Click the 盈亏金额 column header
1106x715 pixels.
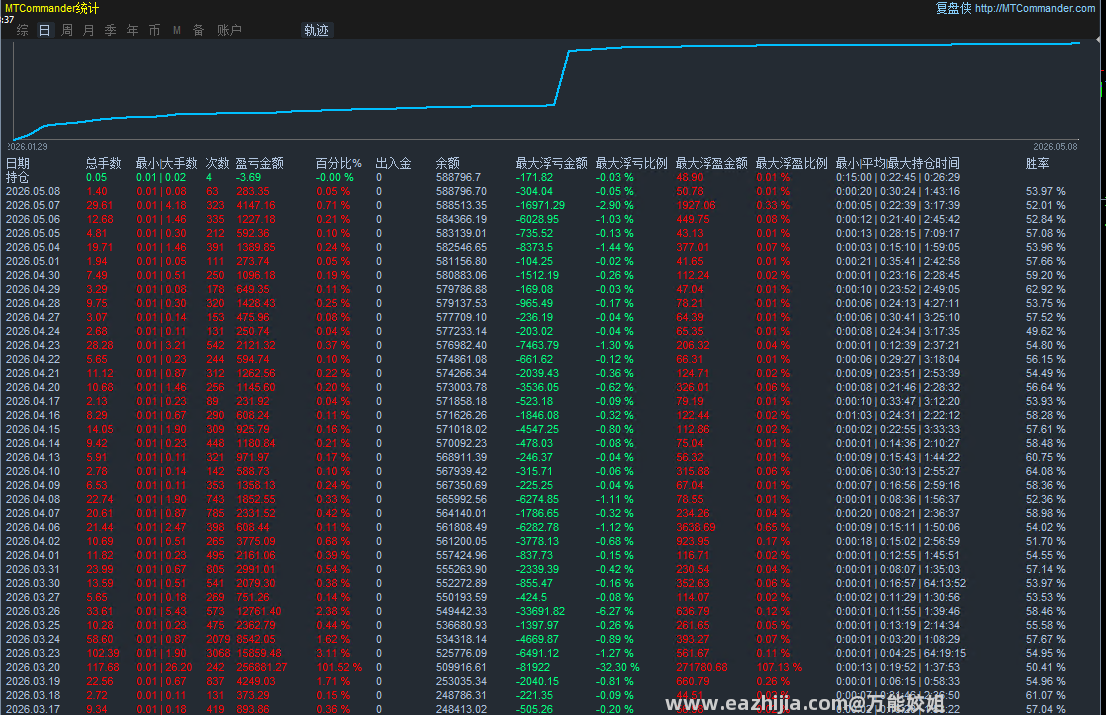[x=260, y=164]
